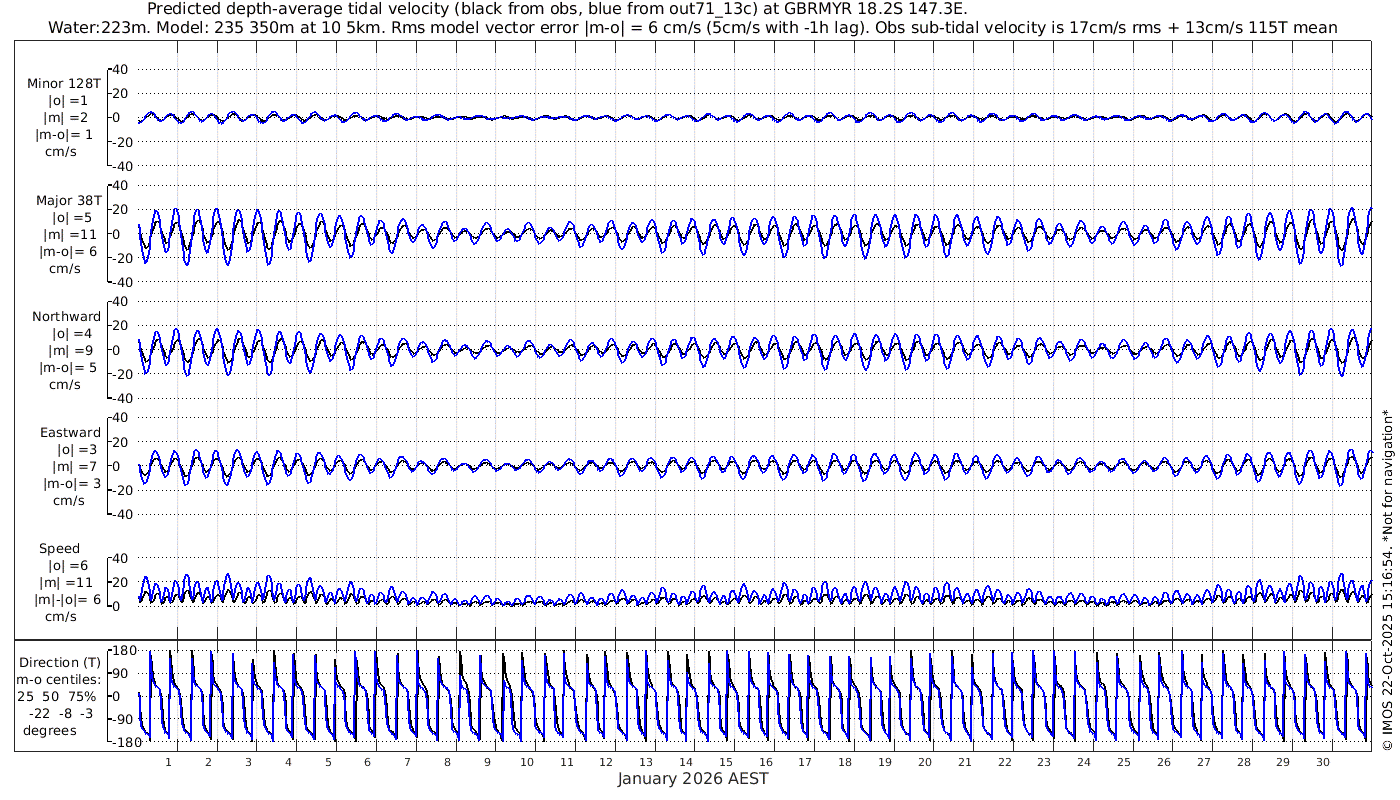Click the "January 2026 AEST" axis label
Viewport: 1400px width, 800px height.
tap(693, 779)
